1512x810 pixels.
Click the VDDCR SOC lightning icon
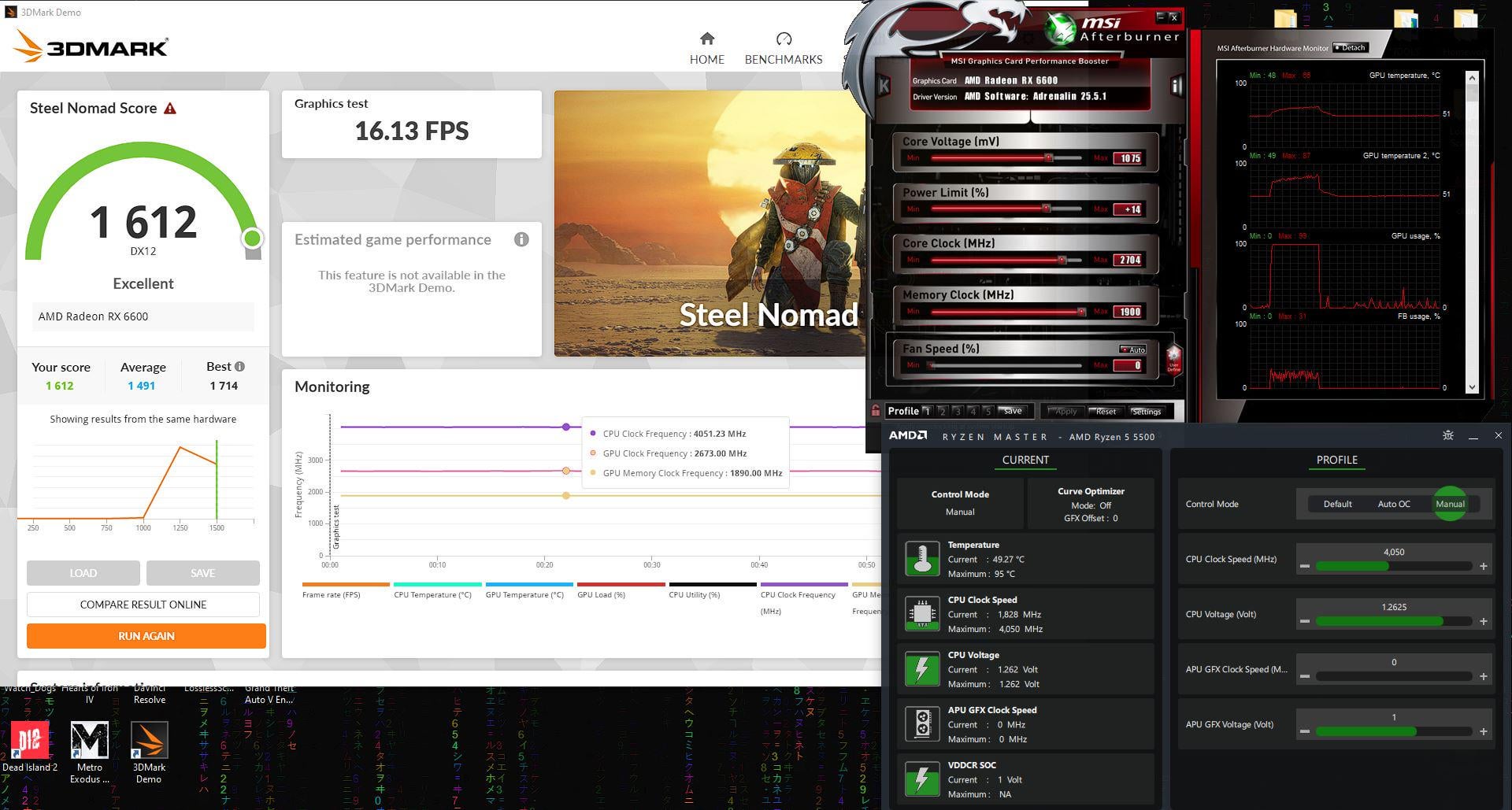pos(922,779)
